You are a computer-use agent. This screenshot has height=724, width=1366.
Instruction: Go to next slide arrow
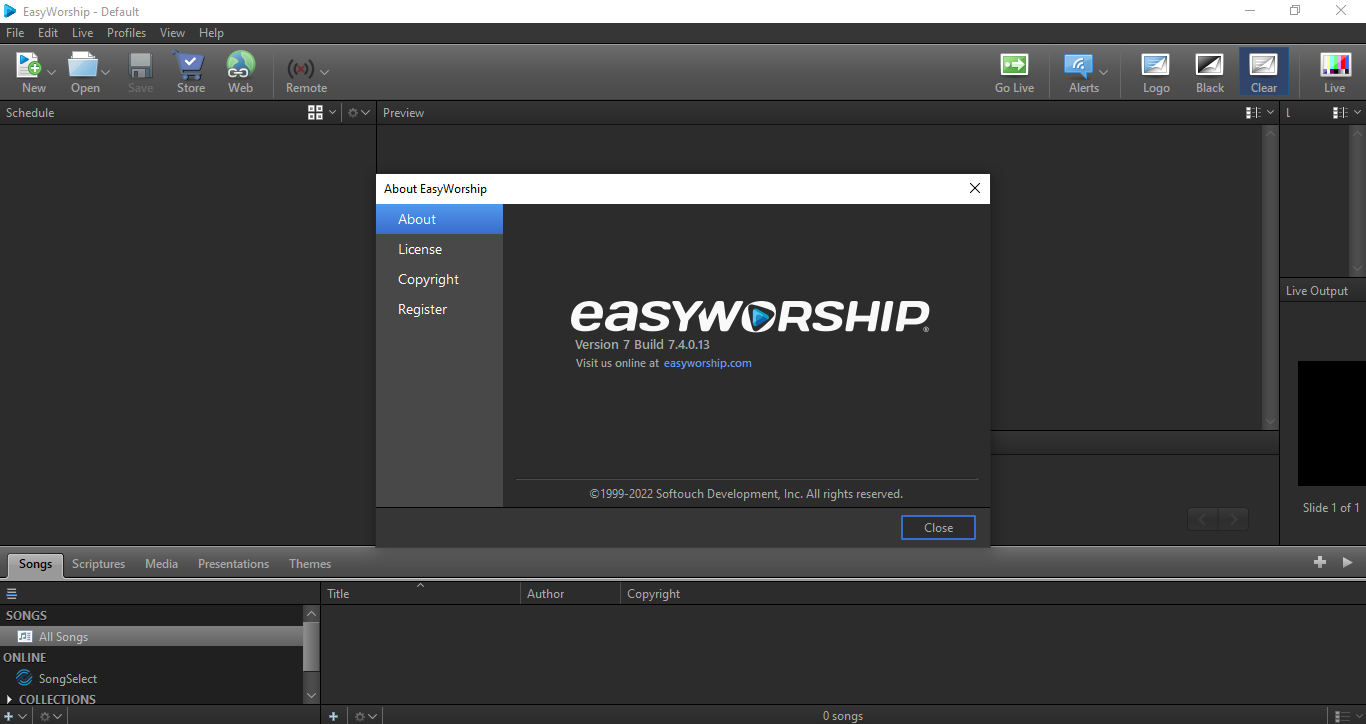pyautogui.click(x=1234, y=519)
